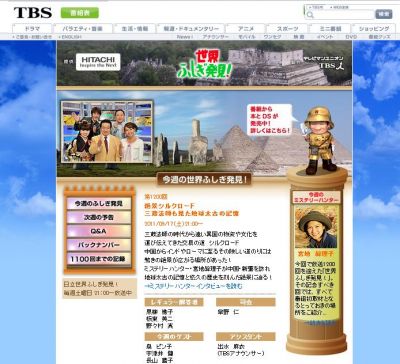
Task: Click the magnifying glass search icon
Action: (x=310, y=15)
